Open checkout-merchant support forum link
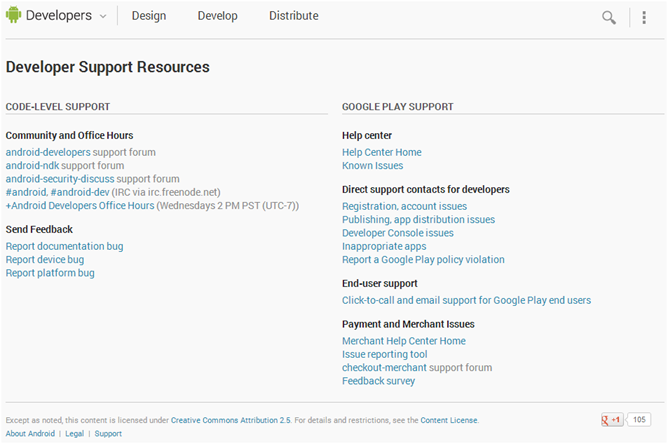Screen dimensions: 668x444 383,367
